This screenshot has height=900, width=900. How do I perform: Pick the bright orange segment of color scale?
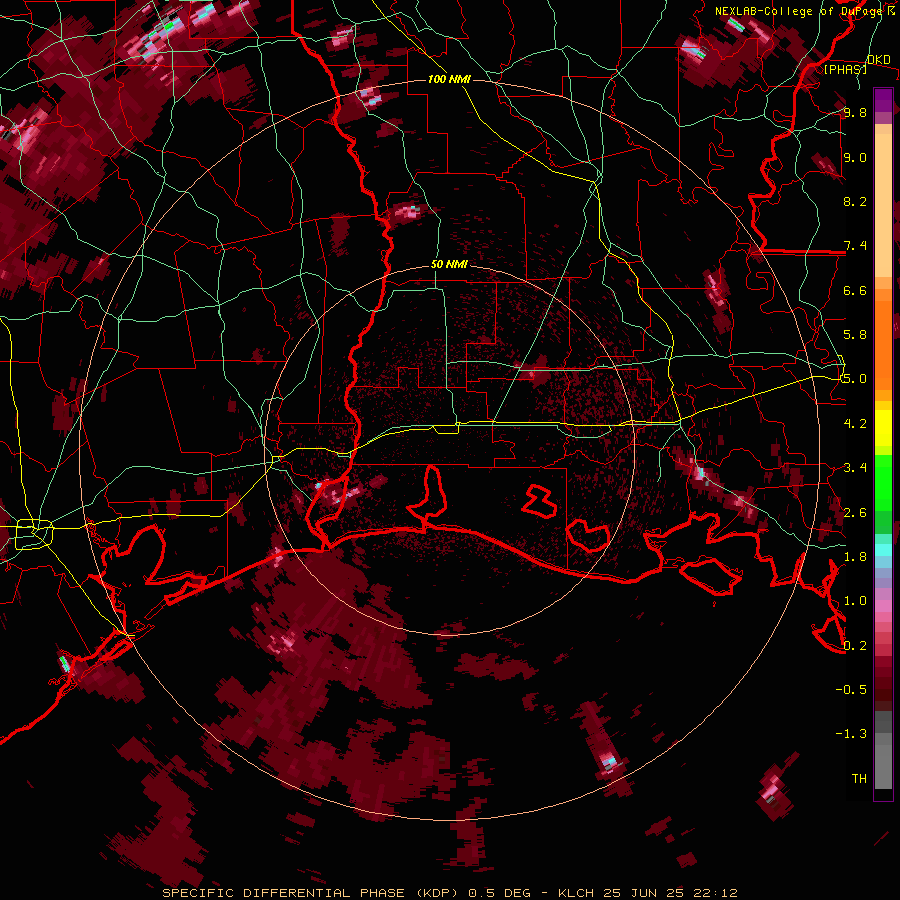pyautogui.click(x=883, y=346)
